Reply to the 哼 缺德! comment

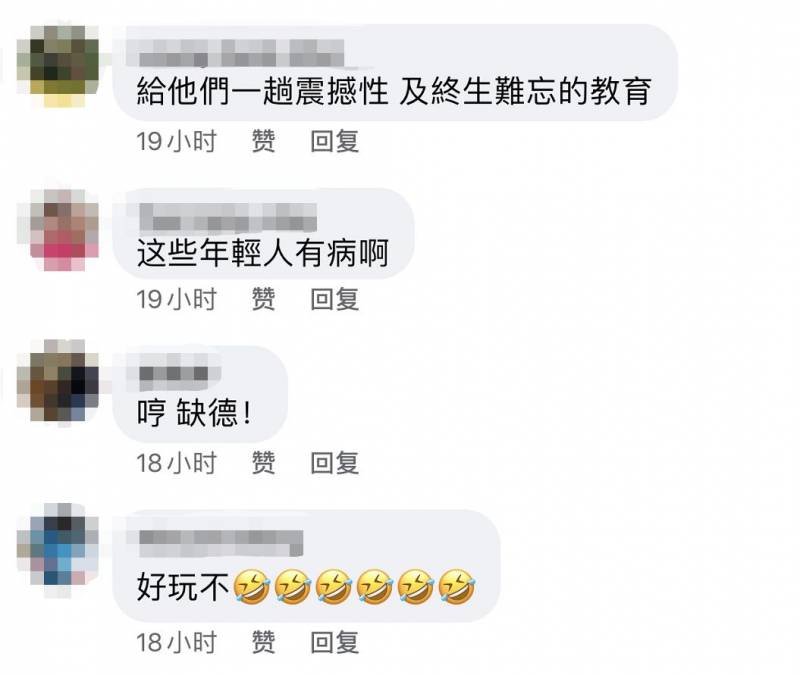tap(335, 463)
